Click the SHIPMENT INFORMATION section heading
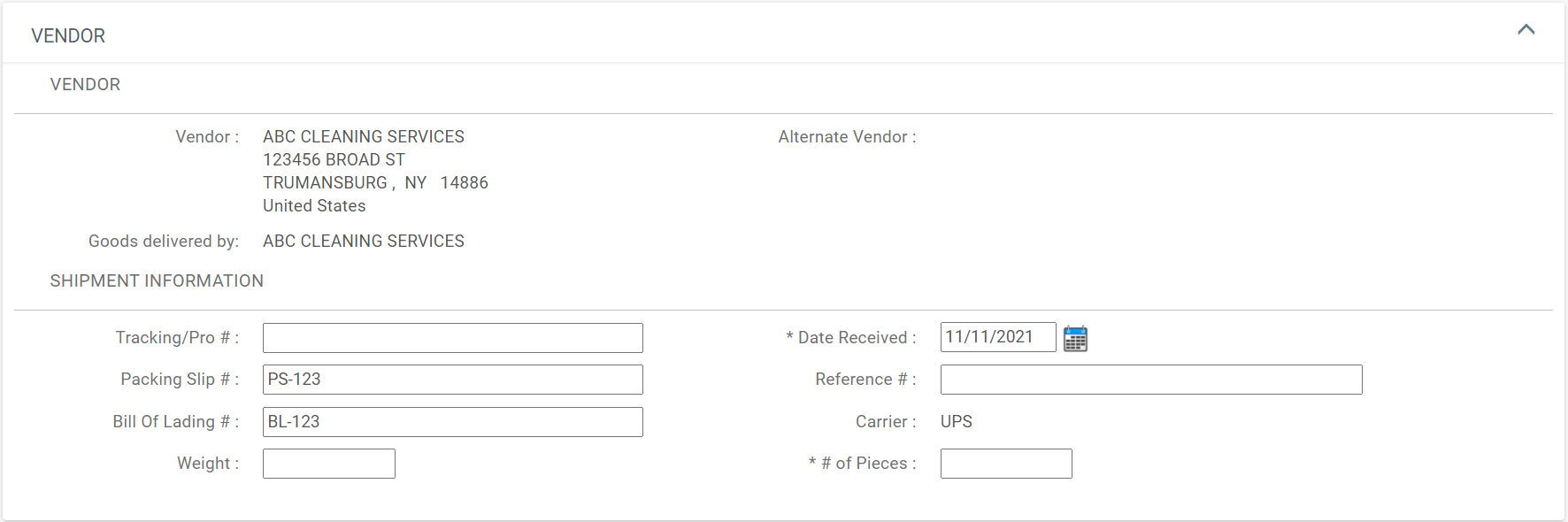 click(157, 281)
